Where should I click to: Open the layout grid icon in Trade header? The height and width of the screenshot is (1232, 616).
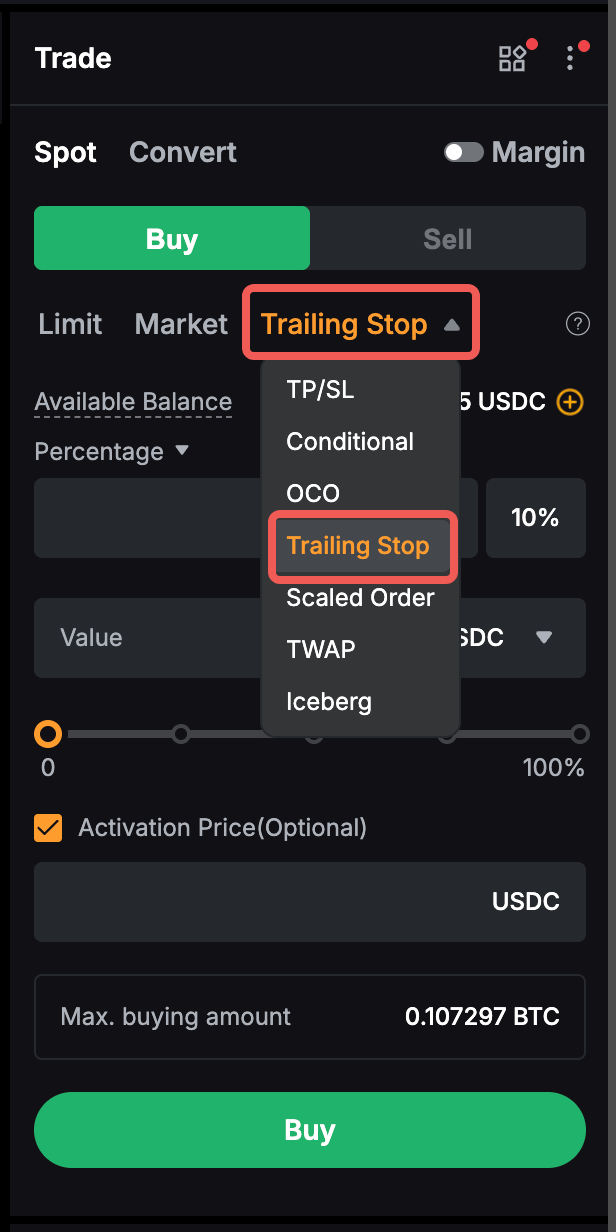click(x=512, y=58)
